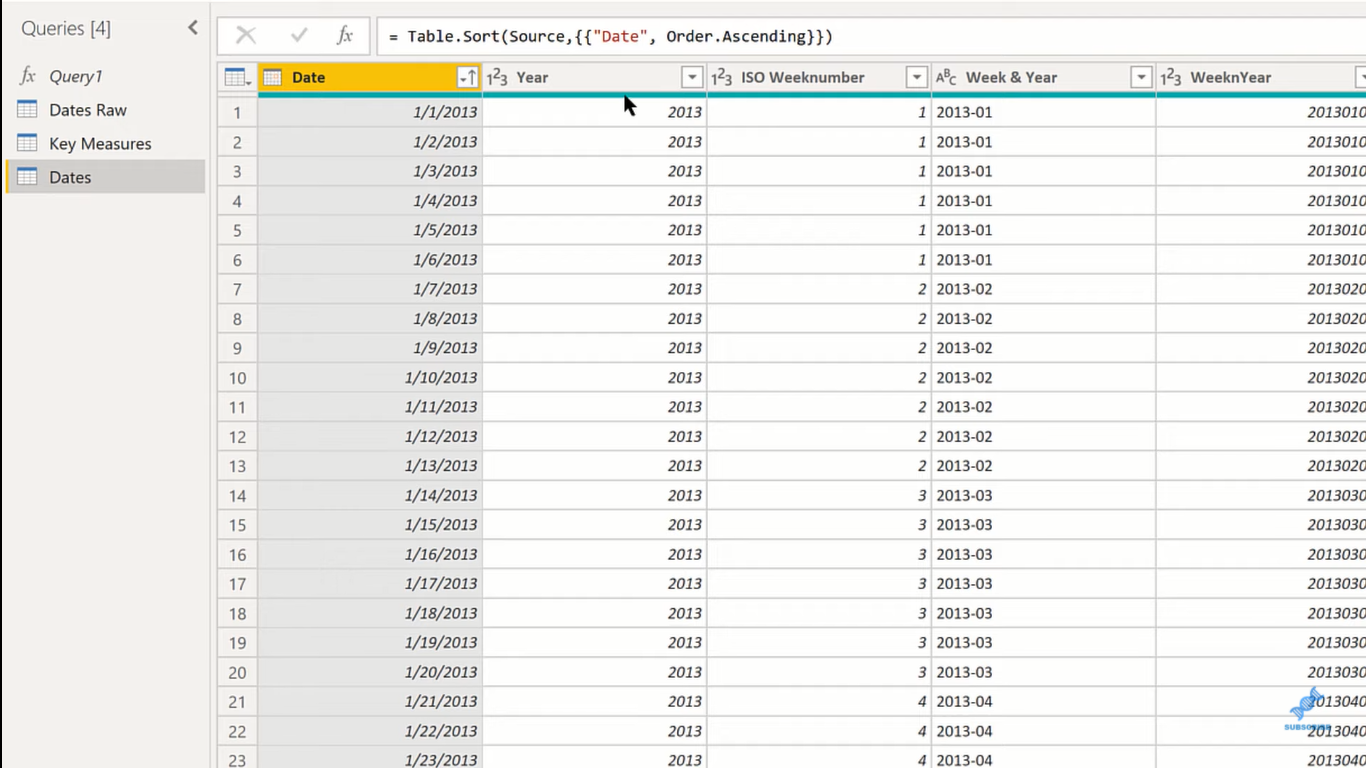1366x768 pixels.
Task: Collapse the Queries pane with the chevron
Action: coord(193,28)
